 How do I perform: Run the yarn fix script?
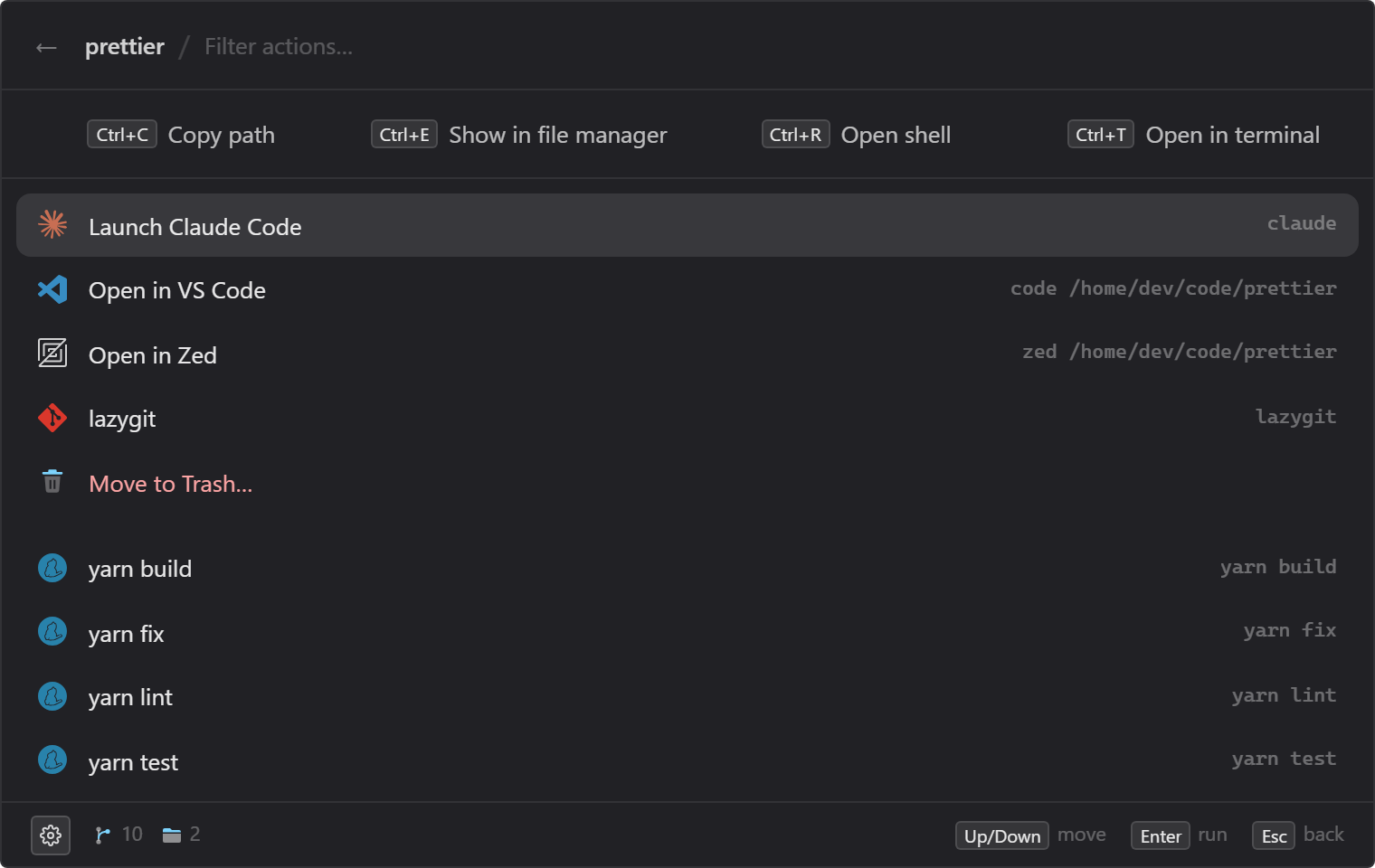click(687, 632)
